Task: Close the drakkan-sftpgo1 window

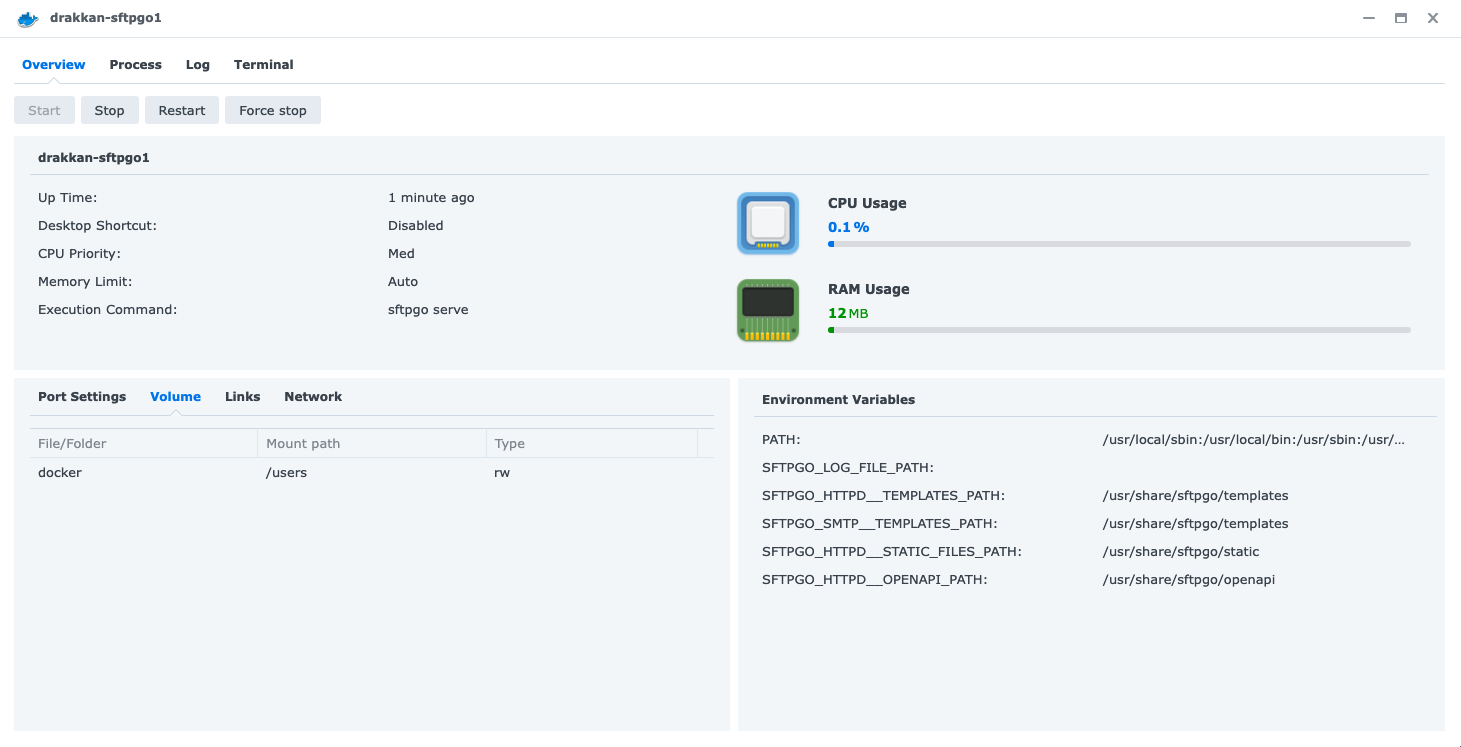Action: click(1433, 18)
